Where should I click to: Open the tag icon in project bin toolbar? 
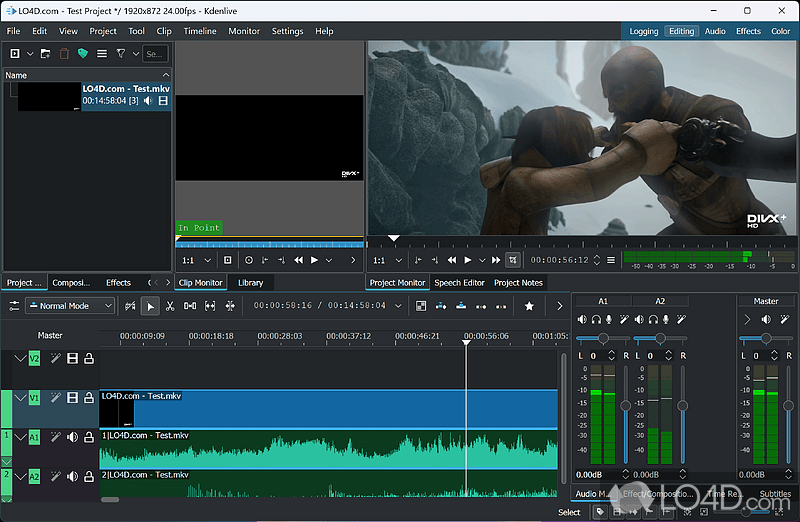[x=84, y=53]
